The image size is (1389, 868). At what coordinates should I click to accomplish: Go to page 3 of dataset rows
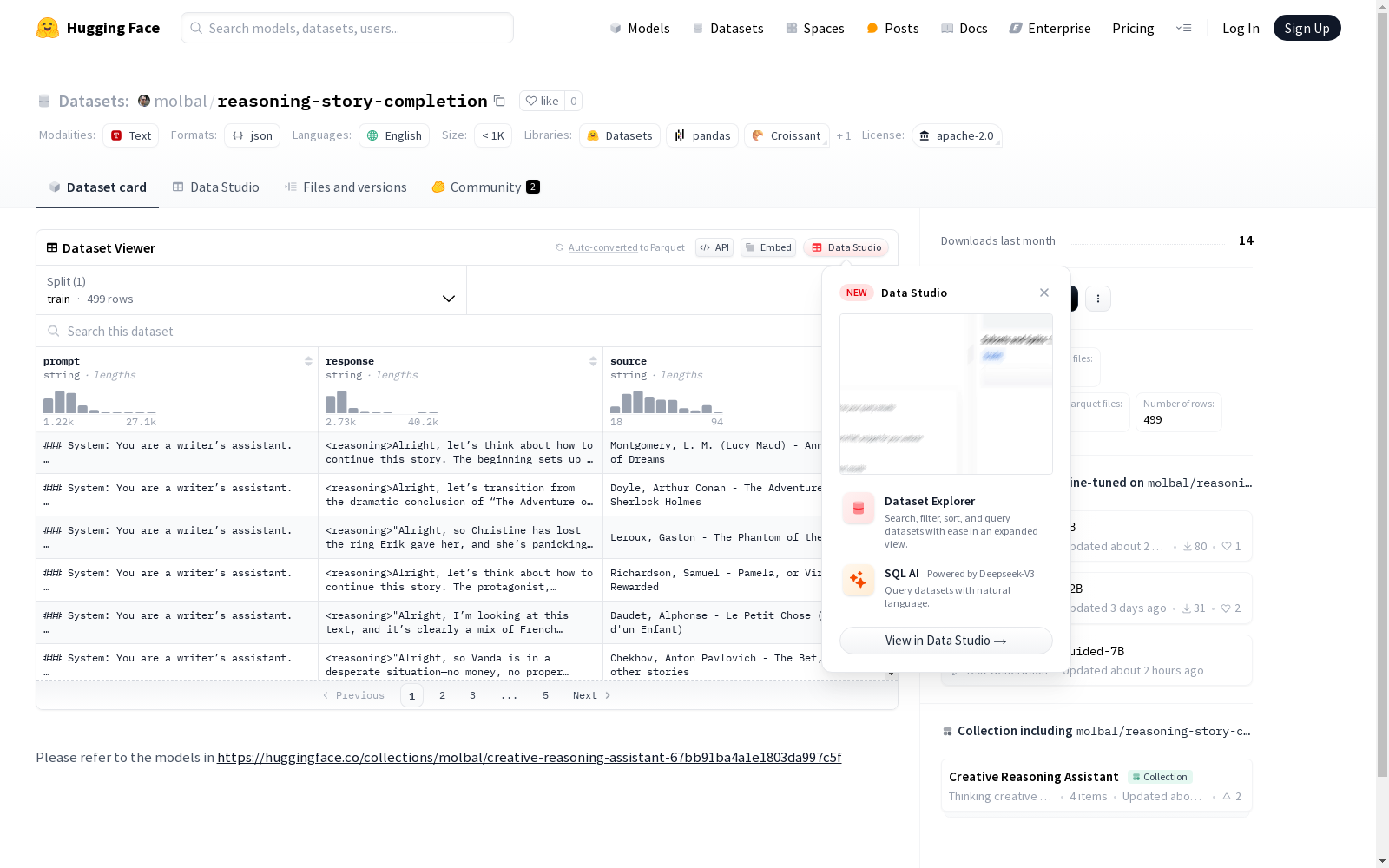coord(472,695)
